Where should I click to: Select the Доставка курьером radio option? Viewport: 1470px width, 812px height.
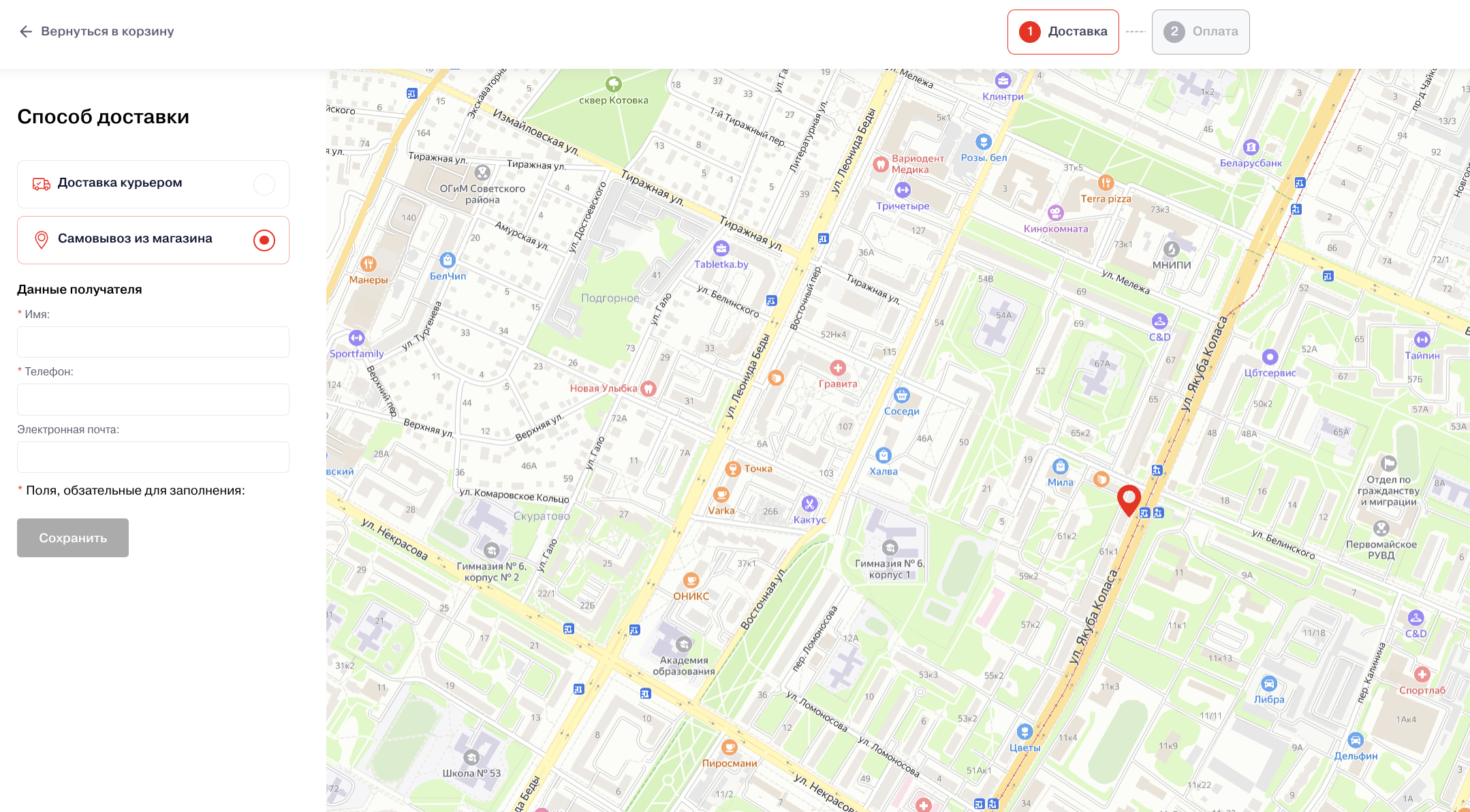264,184
